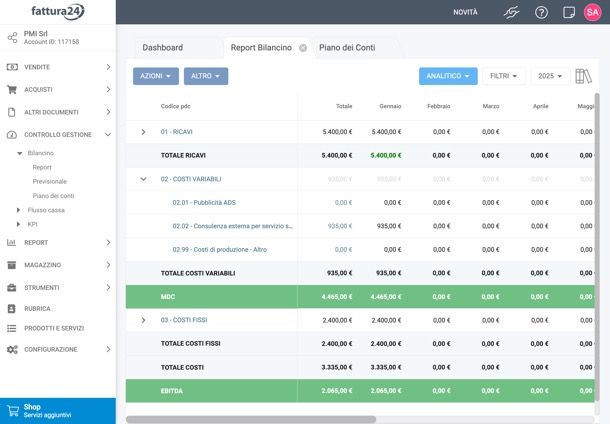Click the Acquisti shopping cart icon

click(x=12, y=89)
